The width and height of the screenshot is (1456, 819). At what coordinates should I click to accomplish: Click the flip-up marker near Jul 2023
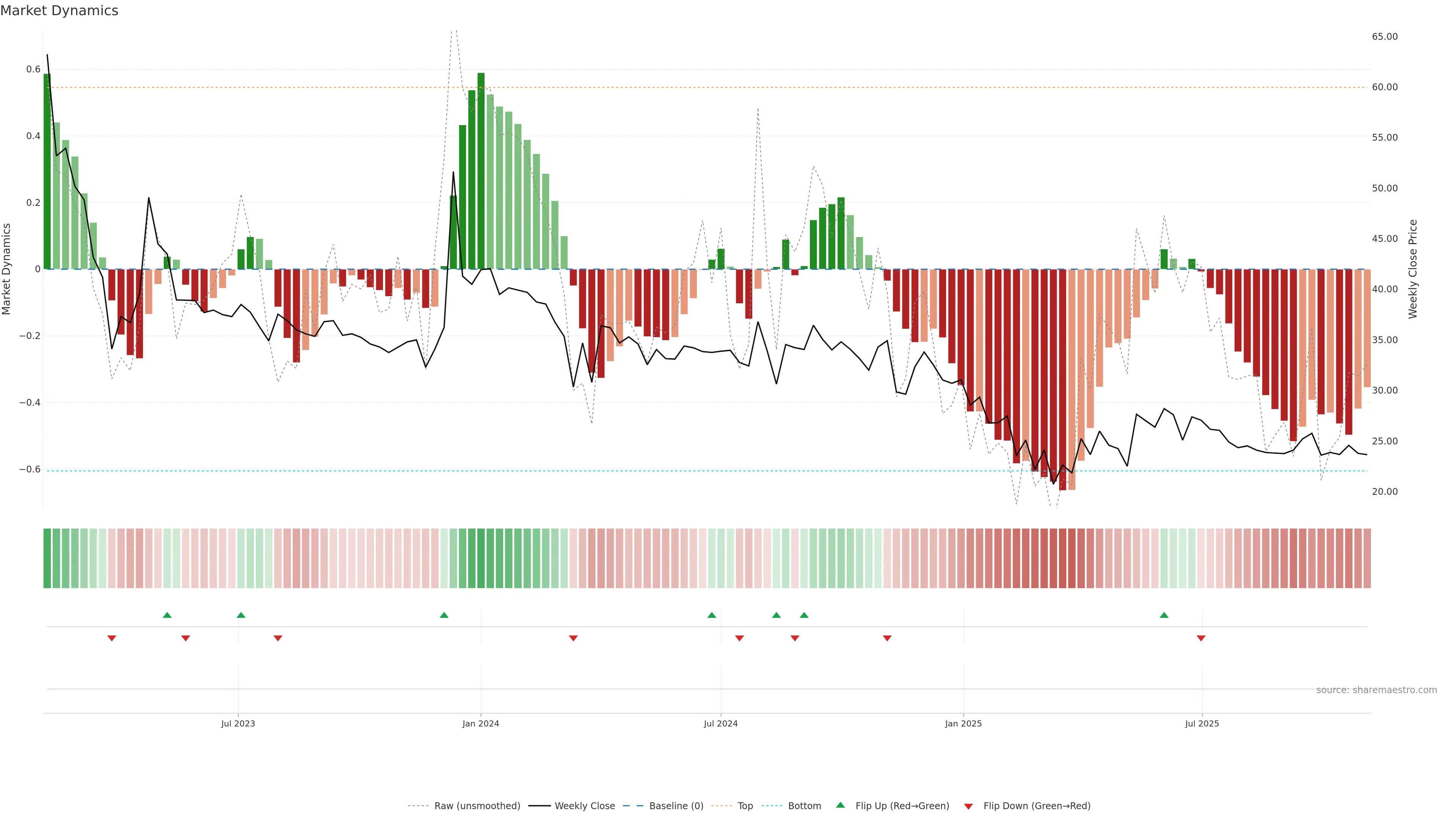pyautogui.click(x=241, y=615)
